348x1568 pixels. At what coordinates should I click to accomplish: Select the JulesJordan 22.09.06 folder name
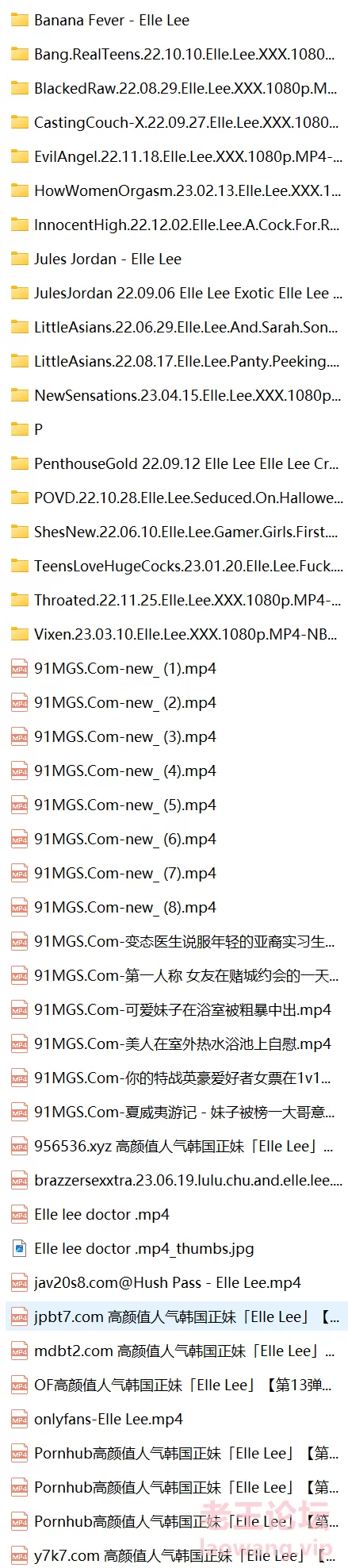tap(188, 293)
